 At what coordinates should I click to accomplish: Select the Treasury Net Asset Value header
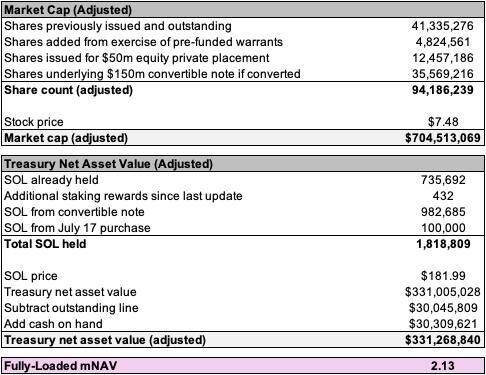[243, 164]
